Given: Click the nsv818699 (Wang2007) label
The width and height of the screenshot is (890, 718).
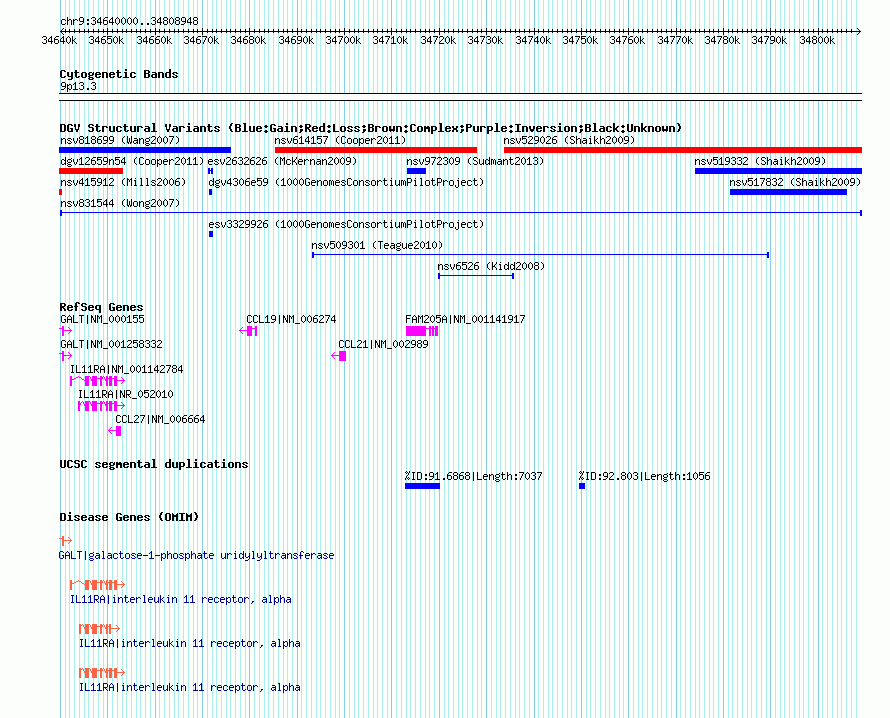Looking at the screenshot, I should [x=120, y=140].
